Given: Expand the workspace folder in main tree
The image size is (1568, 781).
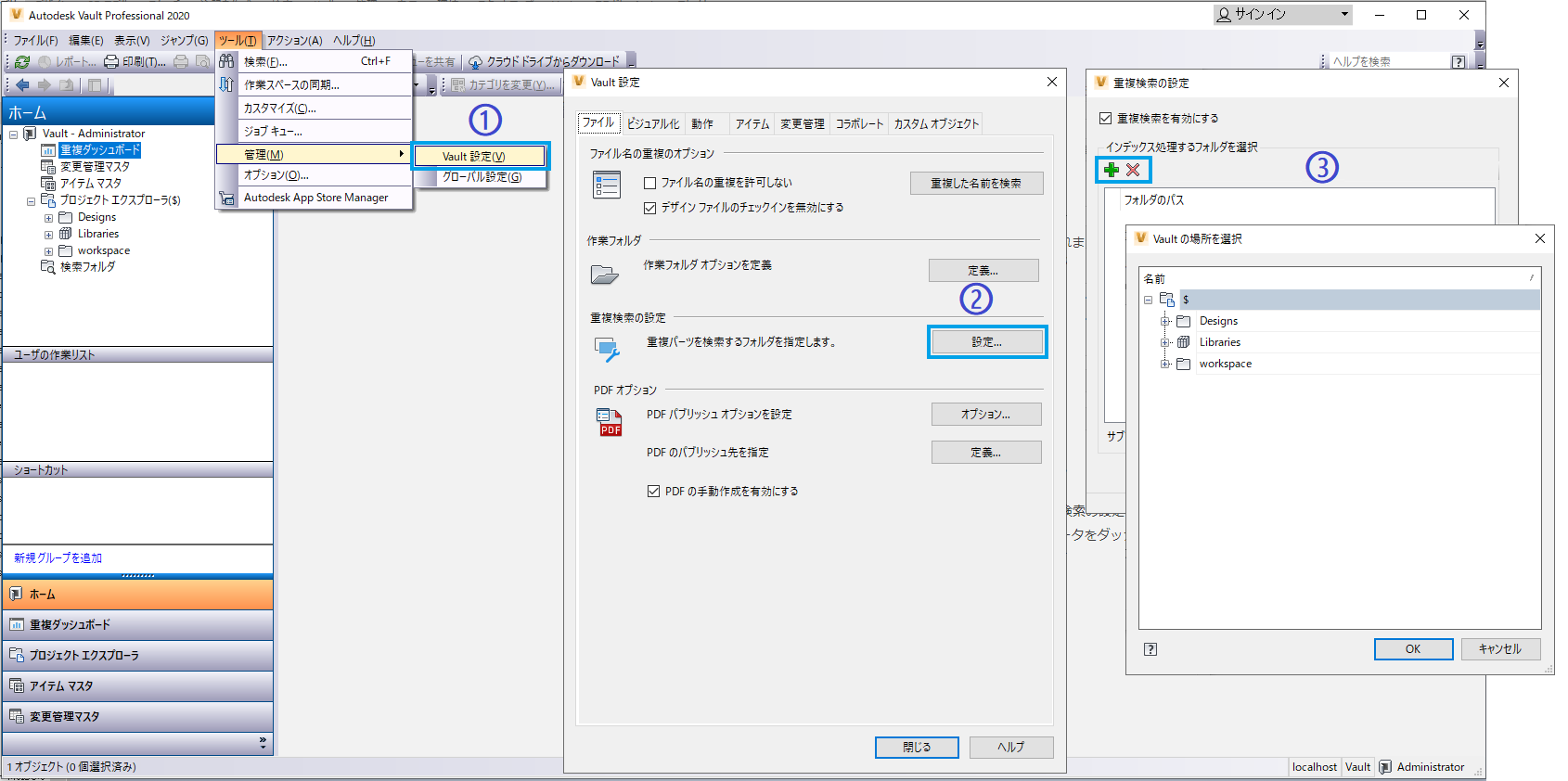Looking at the screenshot, I should [x=49, y=251].
